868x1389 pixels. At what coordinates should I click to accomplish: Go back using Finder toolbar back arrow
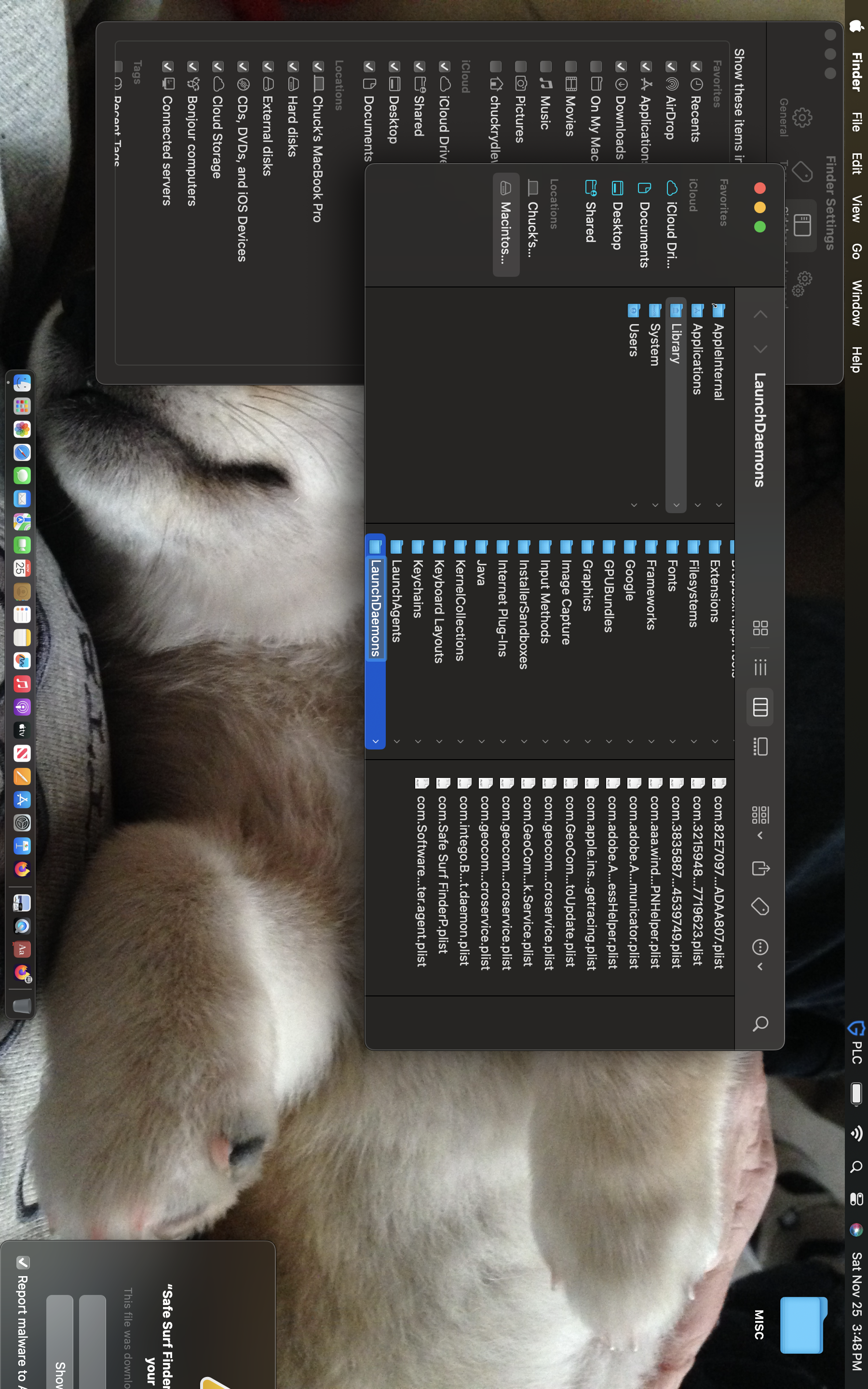coord(760,314)
